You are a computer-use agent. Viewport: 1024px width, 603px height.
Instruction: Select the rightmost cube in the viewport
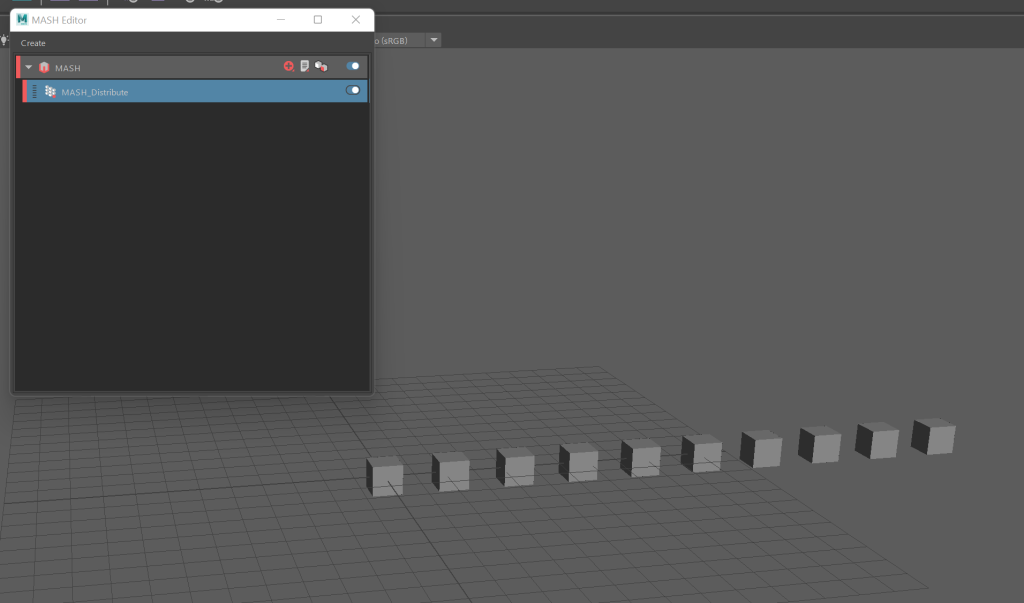click(933, 436)
